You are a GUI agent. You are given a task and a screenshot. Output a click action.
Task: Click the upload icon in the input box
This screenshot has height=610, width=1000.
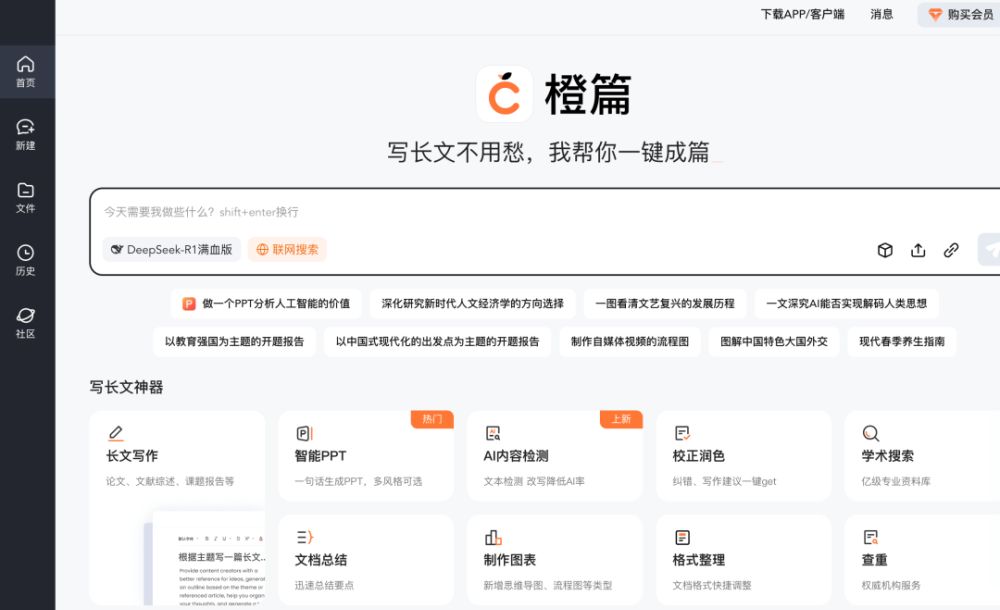pos(918,250)
